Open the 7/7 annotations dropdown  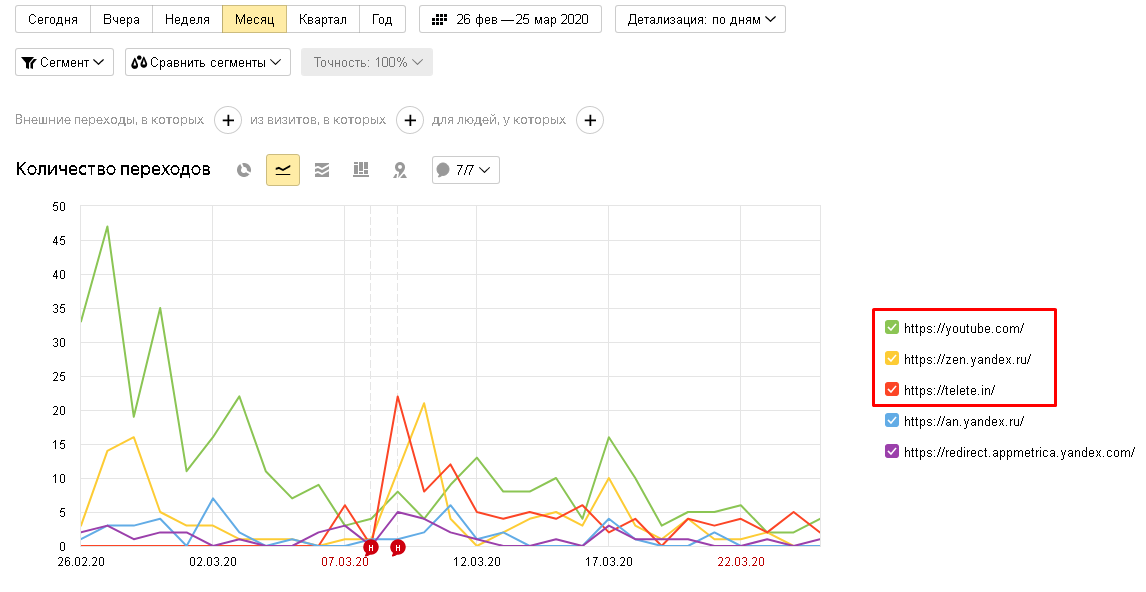coord(466,170)
